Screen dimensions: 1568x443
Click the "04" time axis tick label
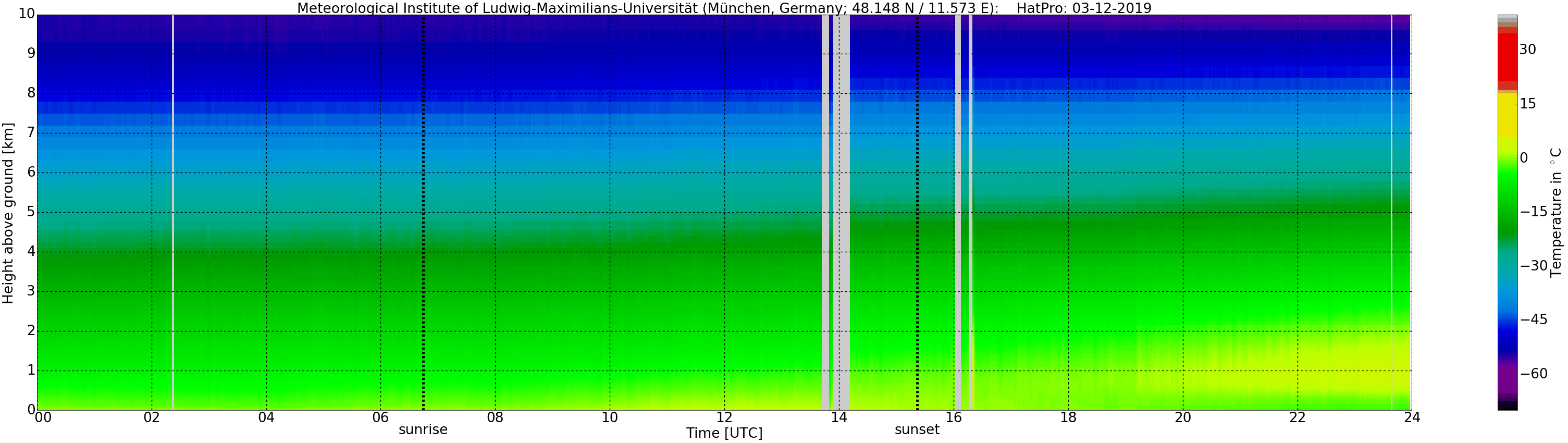point(266,417)
